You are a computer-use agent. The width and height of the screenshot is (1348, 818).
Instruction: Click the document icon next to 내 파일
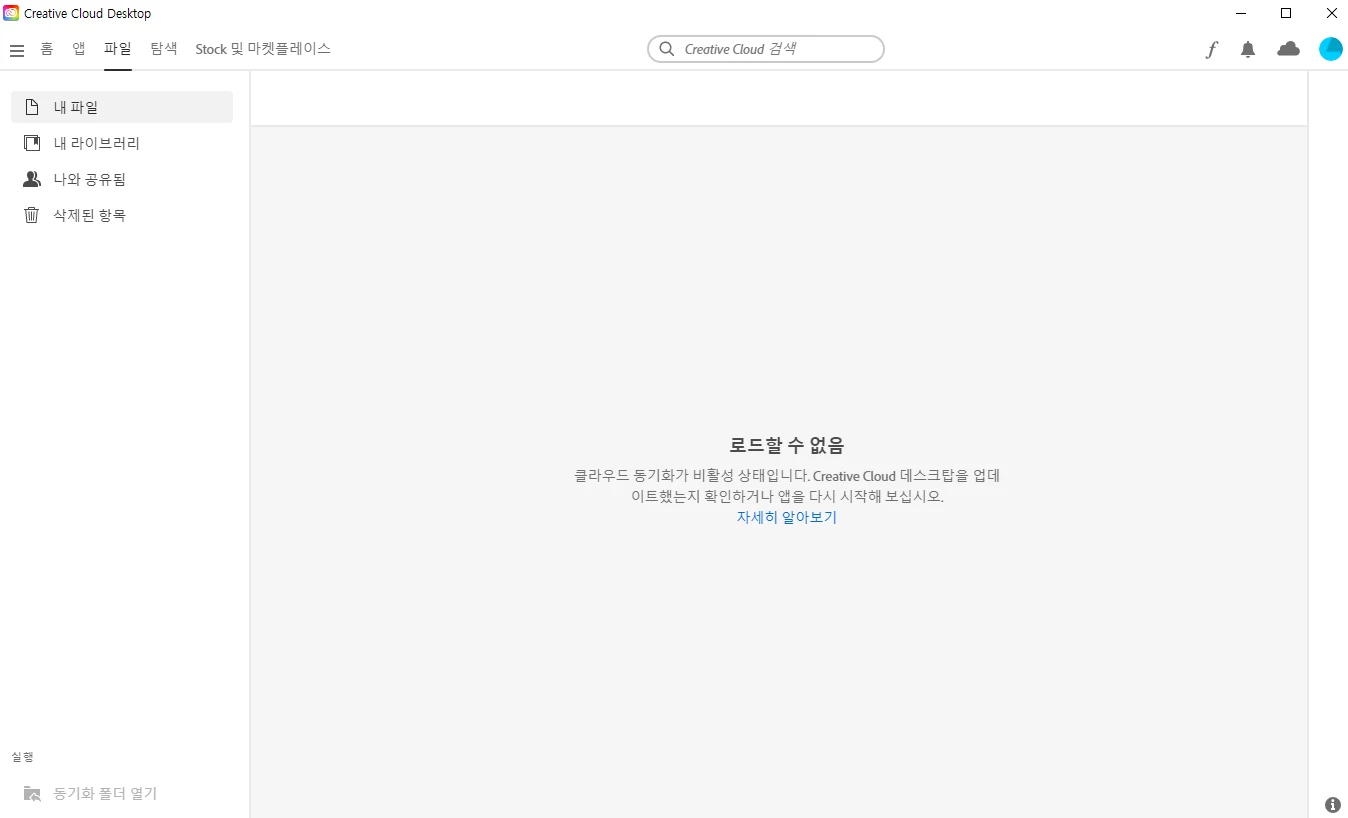pos(32,107)
